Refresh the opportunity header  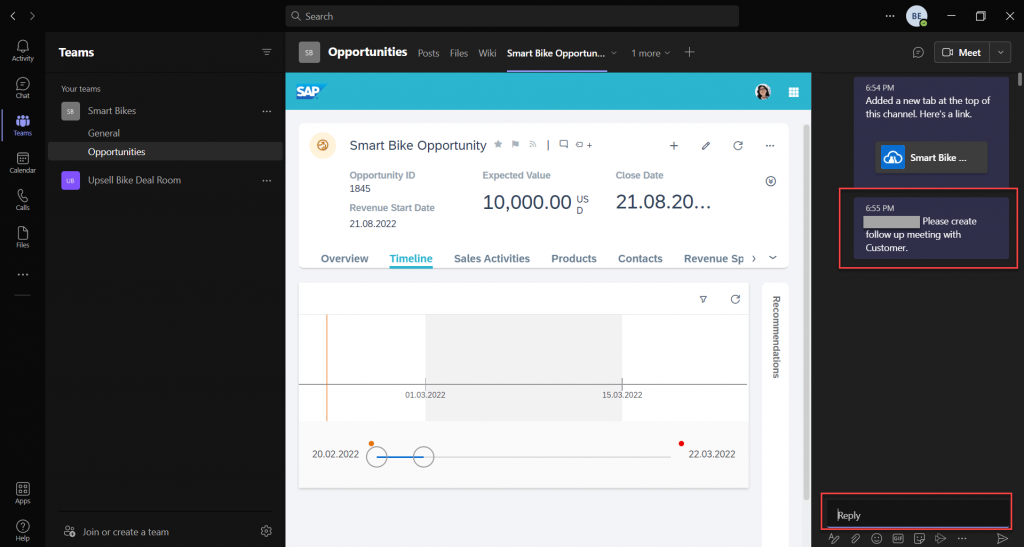tap(738, 146)
